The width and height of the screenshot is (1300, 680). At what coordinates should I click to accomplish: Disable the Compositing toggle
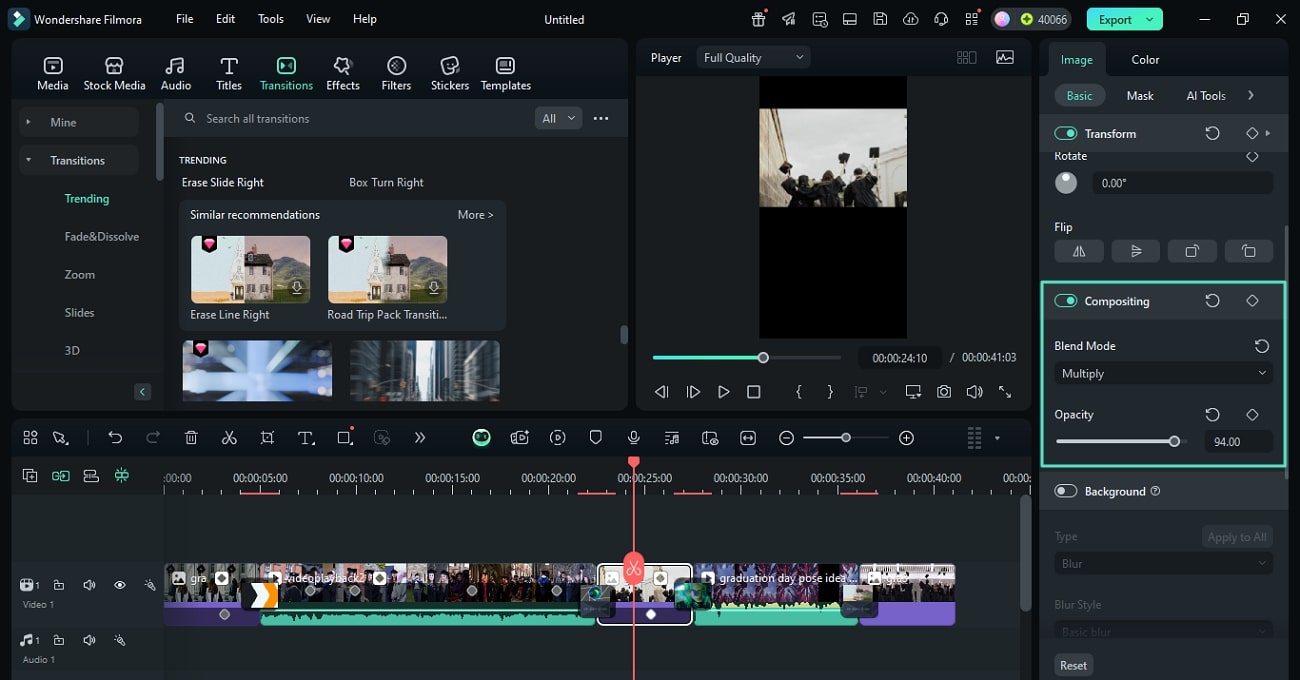(x=1065, y=301)
